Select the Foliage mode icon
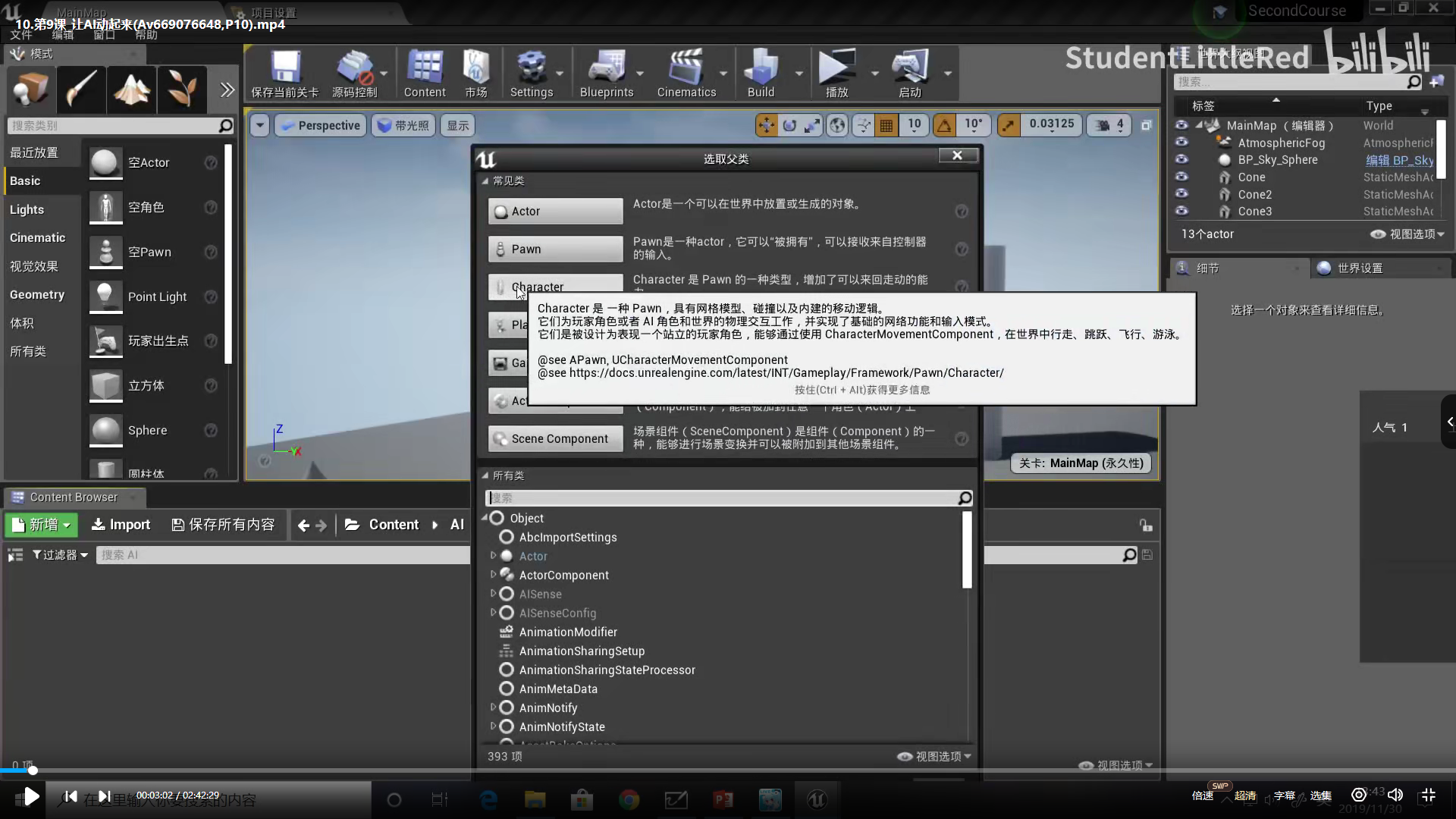The width and height of the screenshot is (1456, 819). [182, 89]
